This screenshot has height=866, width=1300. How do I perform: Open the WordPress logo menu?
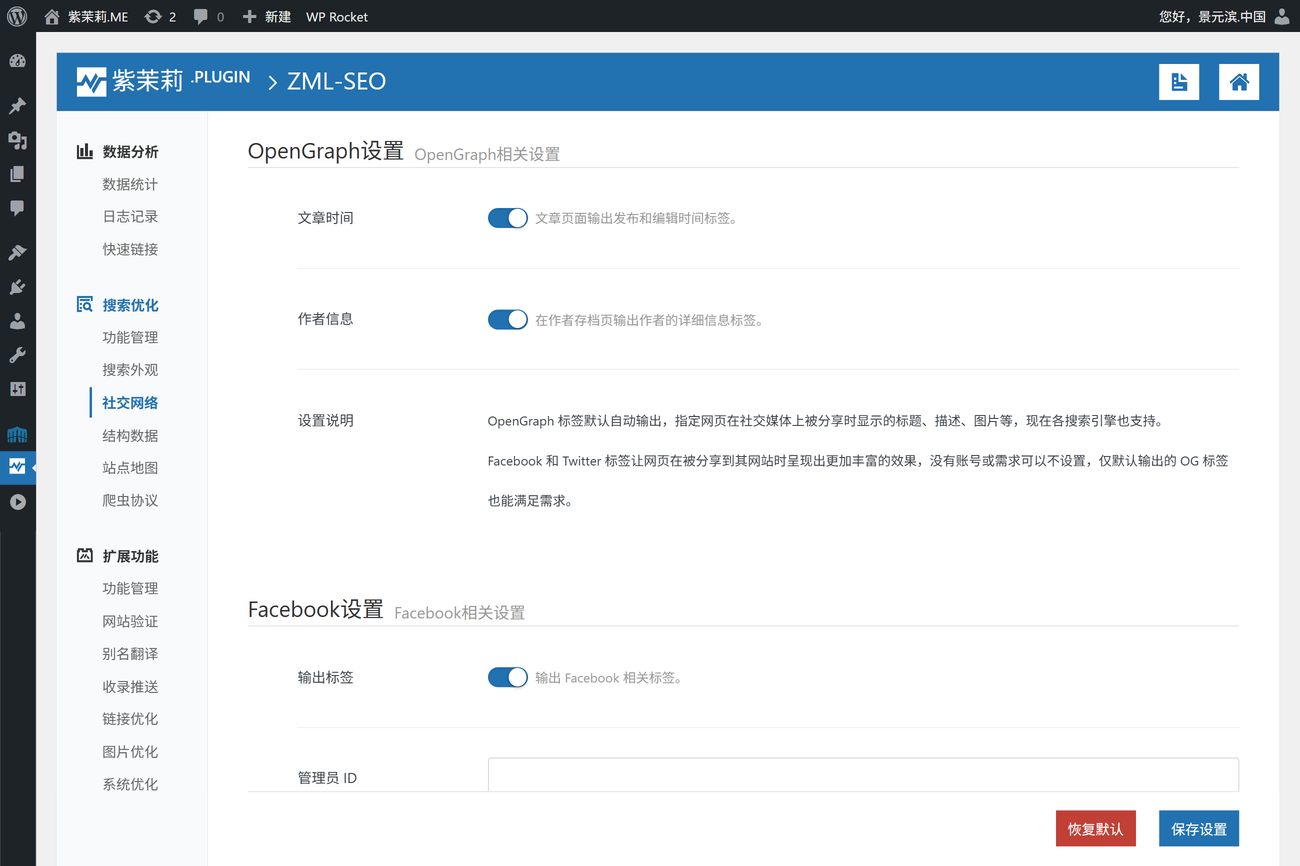click(17, 16)
